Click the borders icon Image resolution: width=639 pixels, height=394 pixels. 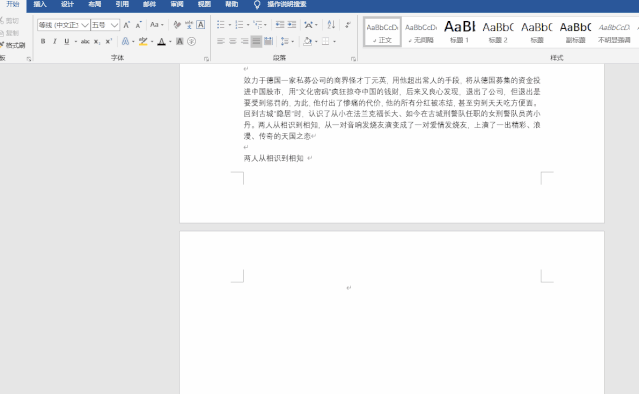(326, 41)
